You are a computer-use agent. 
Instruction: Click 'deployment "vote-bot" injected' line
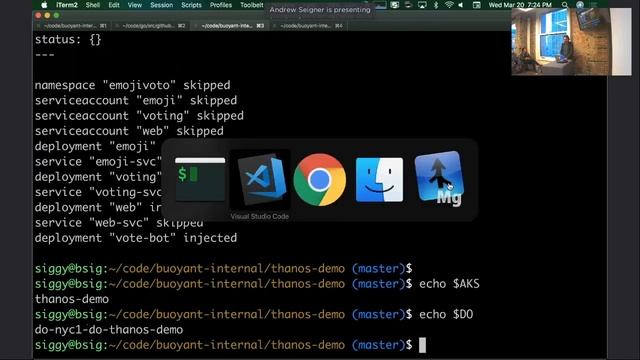pyautogui.click(x=136, y=238)
